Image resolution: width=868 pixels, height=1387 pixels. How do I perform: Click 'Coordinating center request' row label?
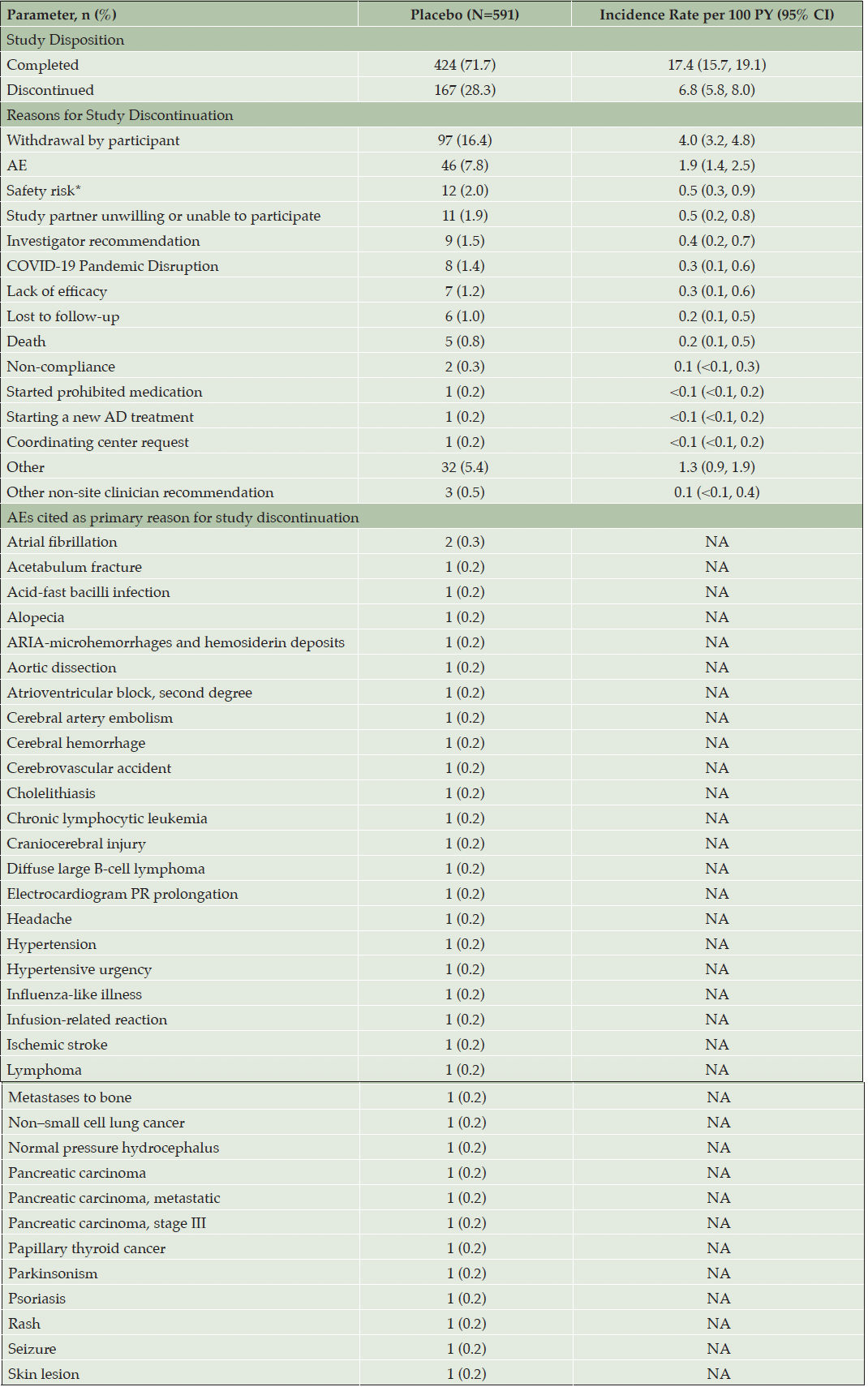98,442
